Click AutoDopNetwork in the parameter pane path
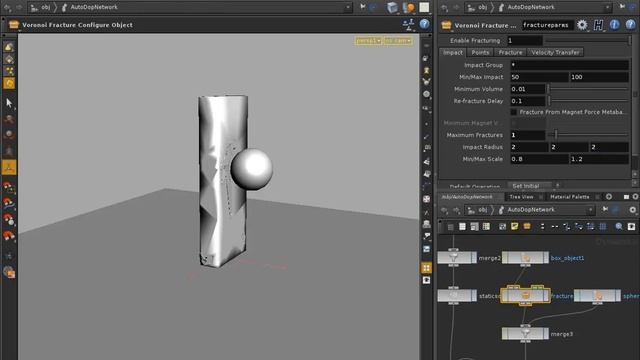640x360 pixels. (531, 7)
